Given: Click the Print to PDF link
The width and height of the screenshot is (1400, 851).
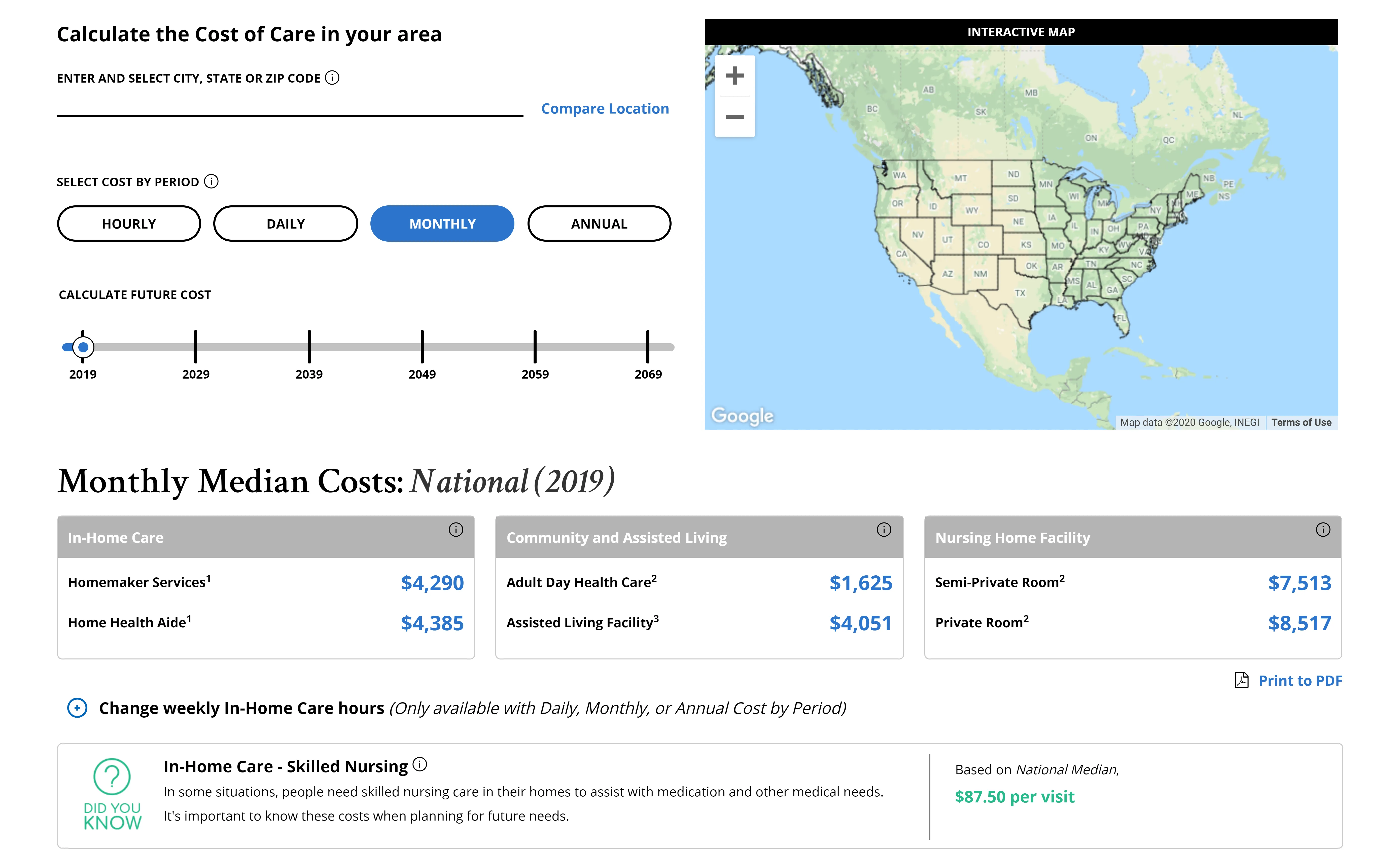Looking at the screenshot, I should 1300,681.
